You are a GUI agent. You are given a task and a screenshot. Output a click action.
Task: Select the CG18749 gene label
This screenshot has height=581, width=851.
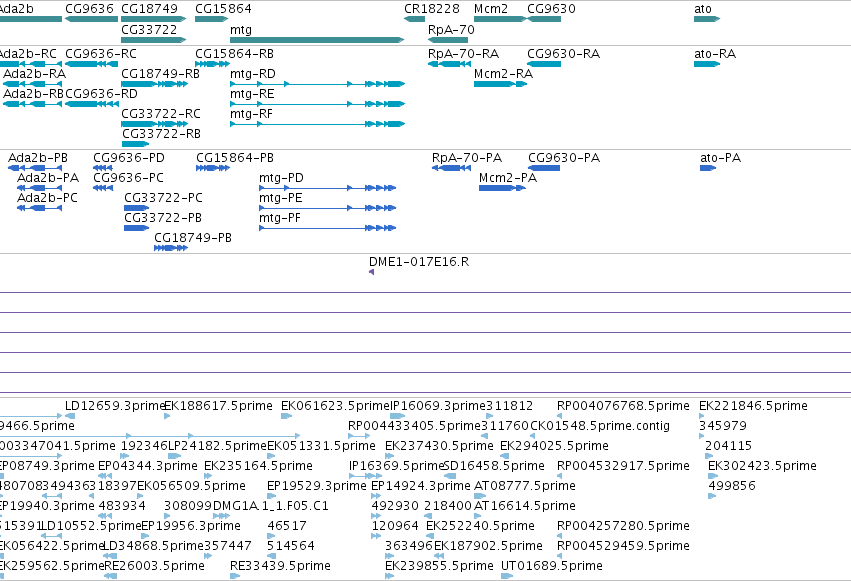click(149, 9)
